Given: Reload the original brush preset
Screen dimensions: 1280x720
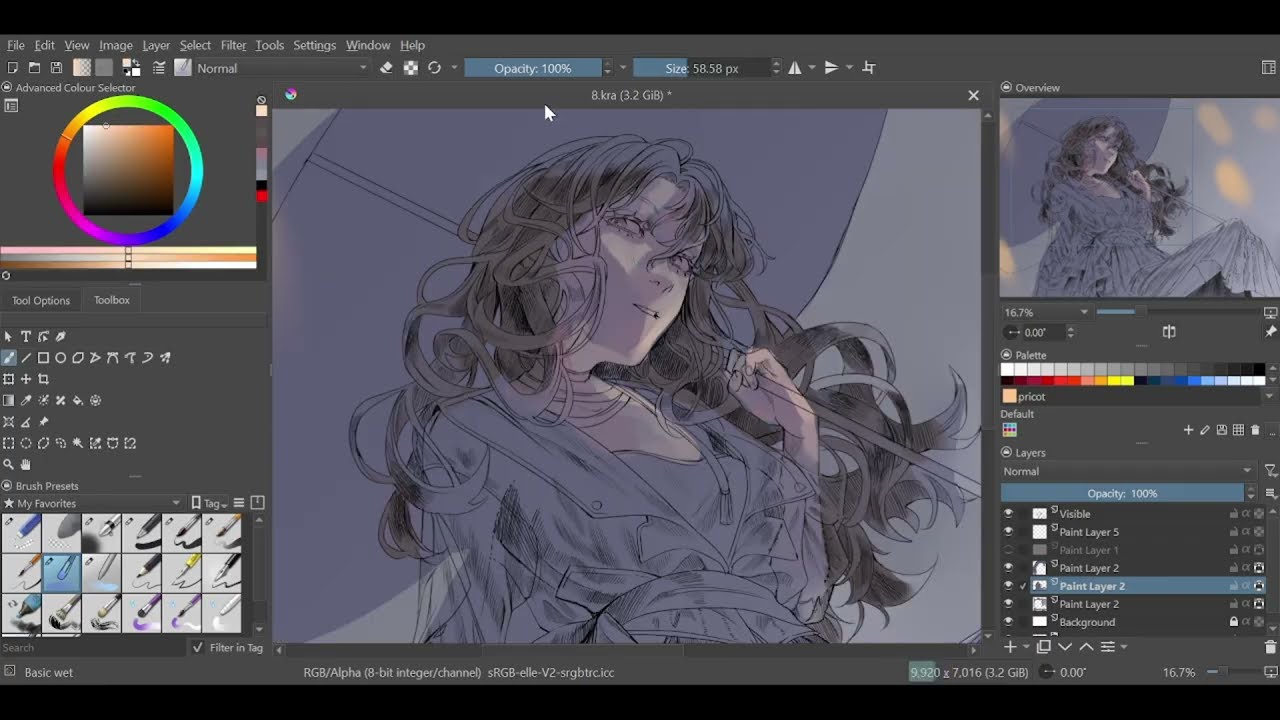Looking at the screenshot, I should (x=434, y=68).
